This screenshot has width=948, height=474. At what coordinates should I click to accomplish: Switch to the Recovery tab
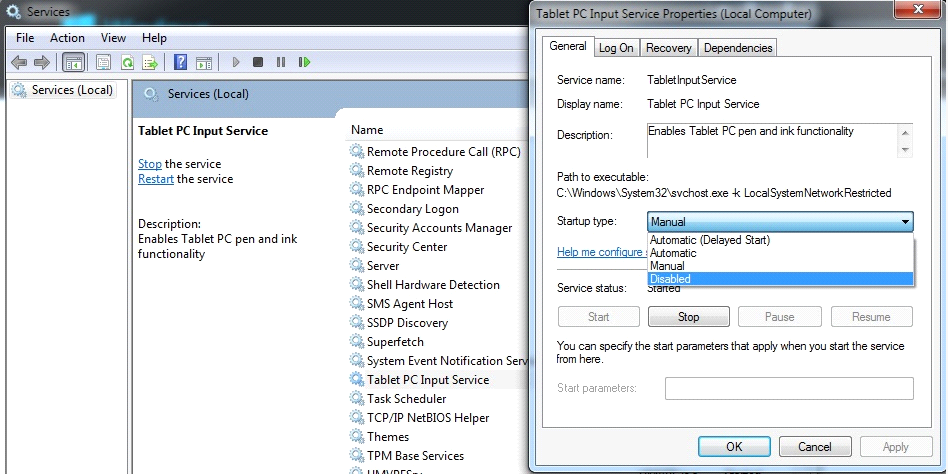click(x=668, y=47)
